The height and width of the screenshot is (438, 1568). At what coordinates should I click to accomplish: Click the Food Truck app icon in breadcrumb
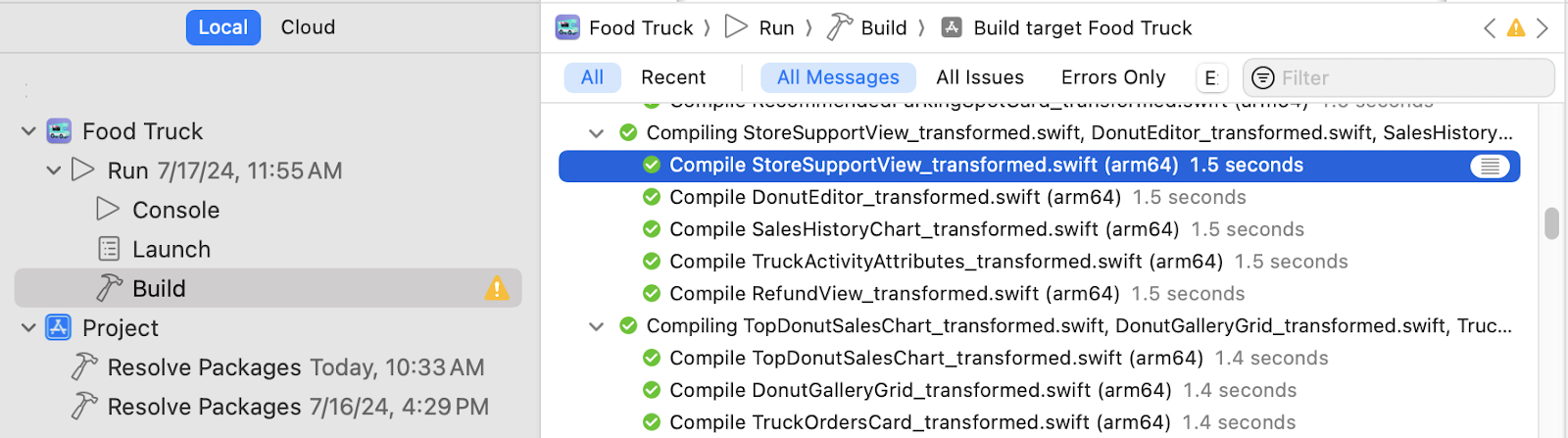point(567,27)
